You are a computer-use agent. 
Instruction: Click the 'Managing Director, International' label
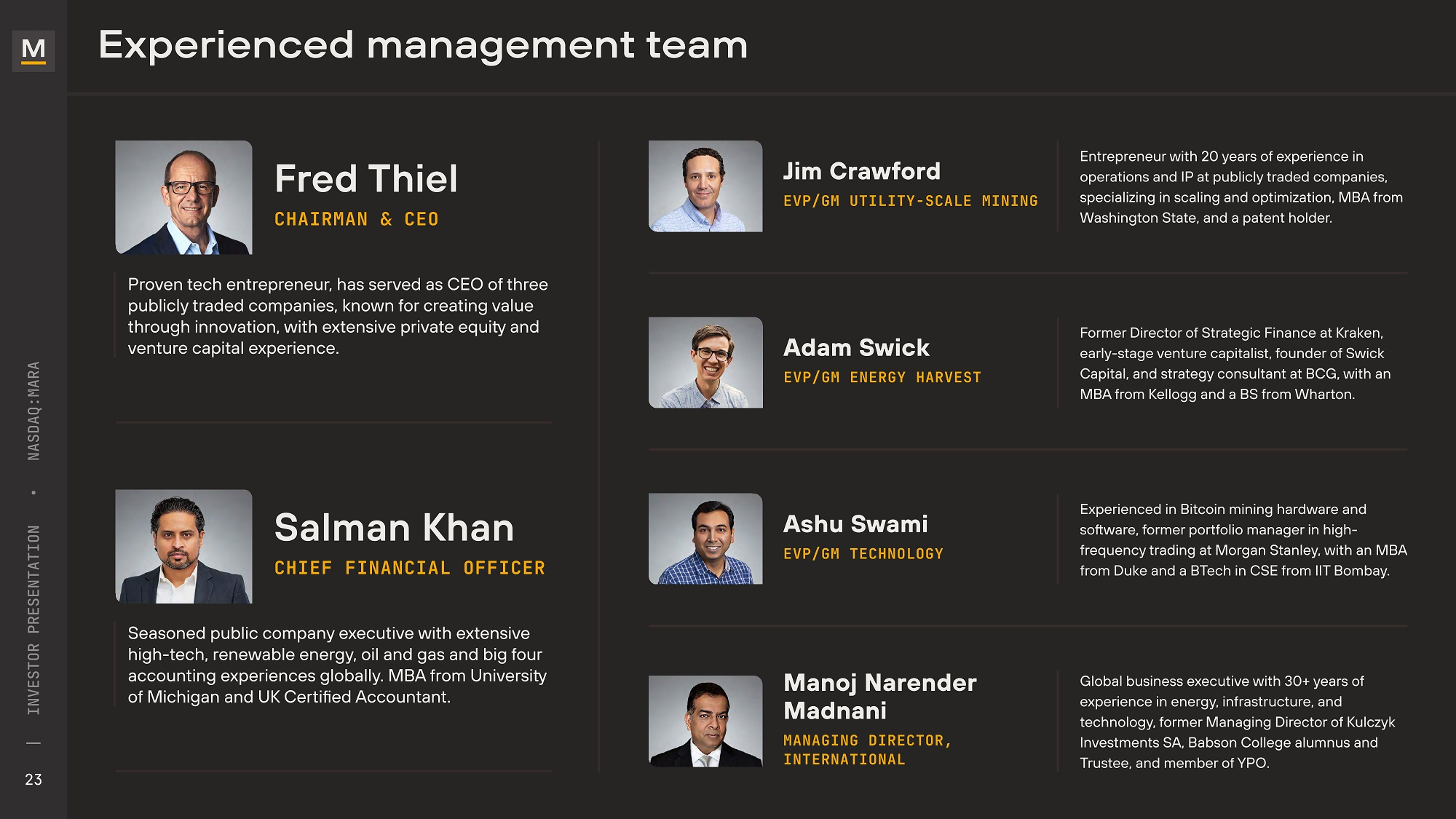pyautogui.click(x=867, y=750)
